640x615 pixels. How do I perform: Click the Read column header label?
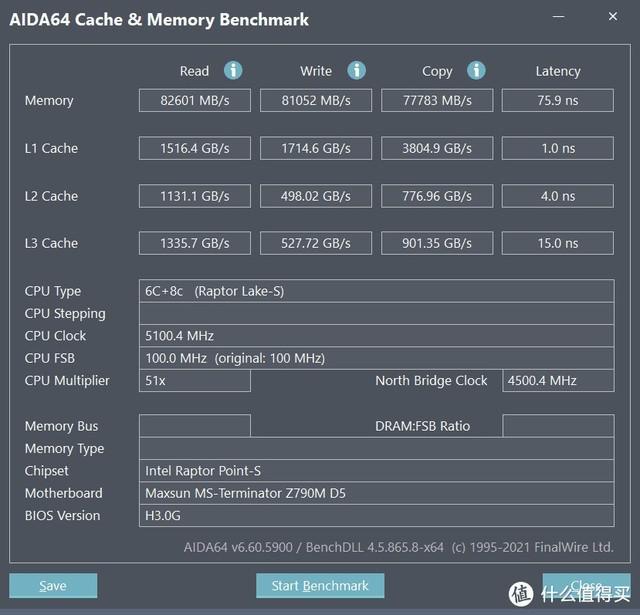pyautogui.click(x=194, y=71)
